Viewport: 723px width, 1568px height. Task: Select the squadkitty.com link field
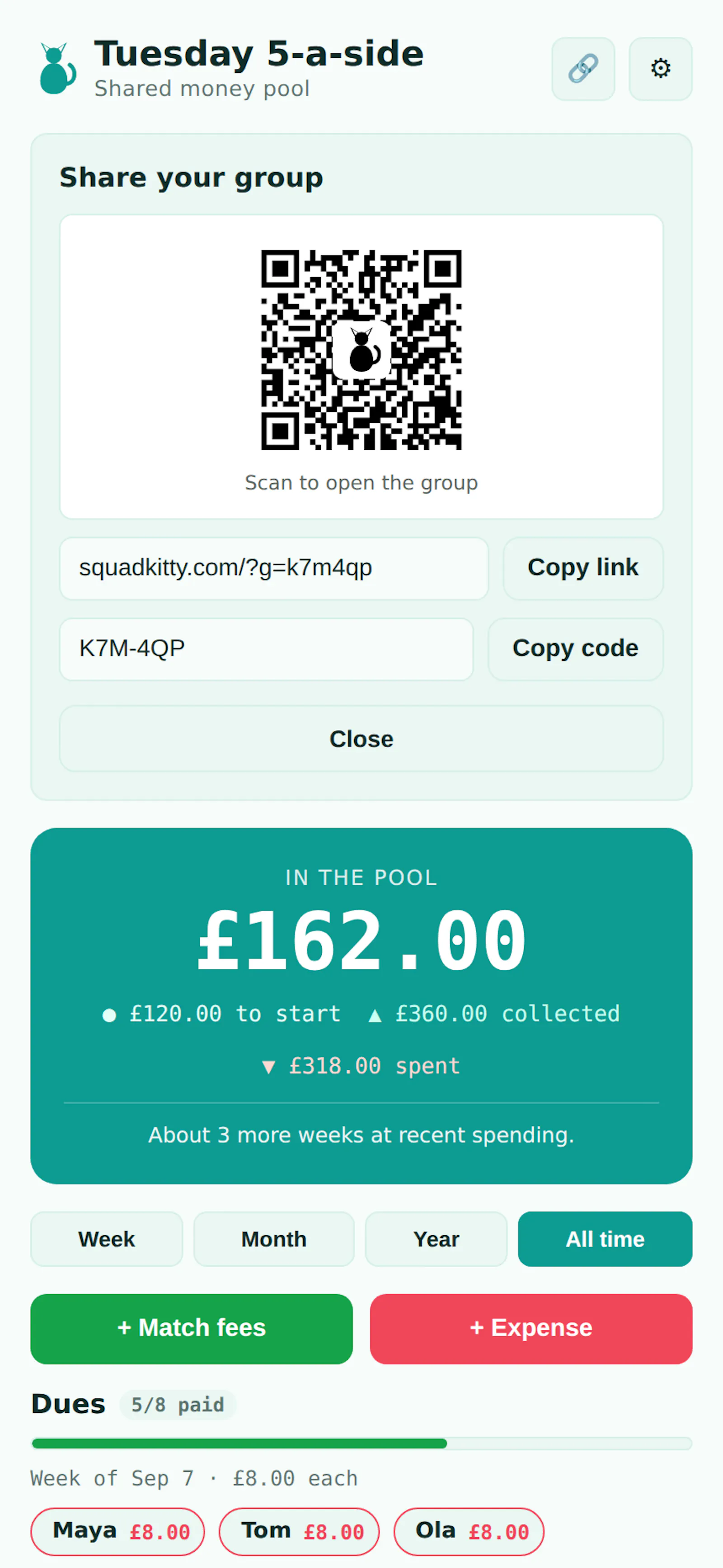tap(274, 568)
